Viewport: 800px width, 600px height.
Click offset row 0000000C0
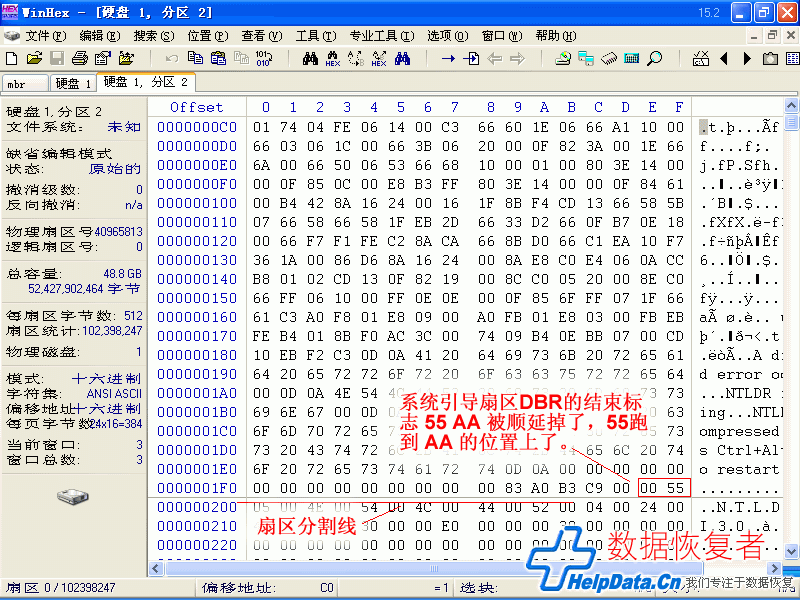point(197,127)
